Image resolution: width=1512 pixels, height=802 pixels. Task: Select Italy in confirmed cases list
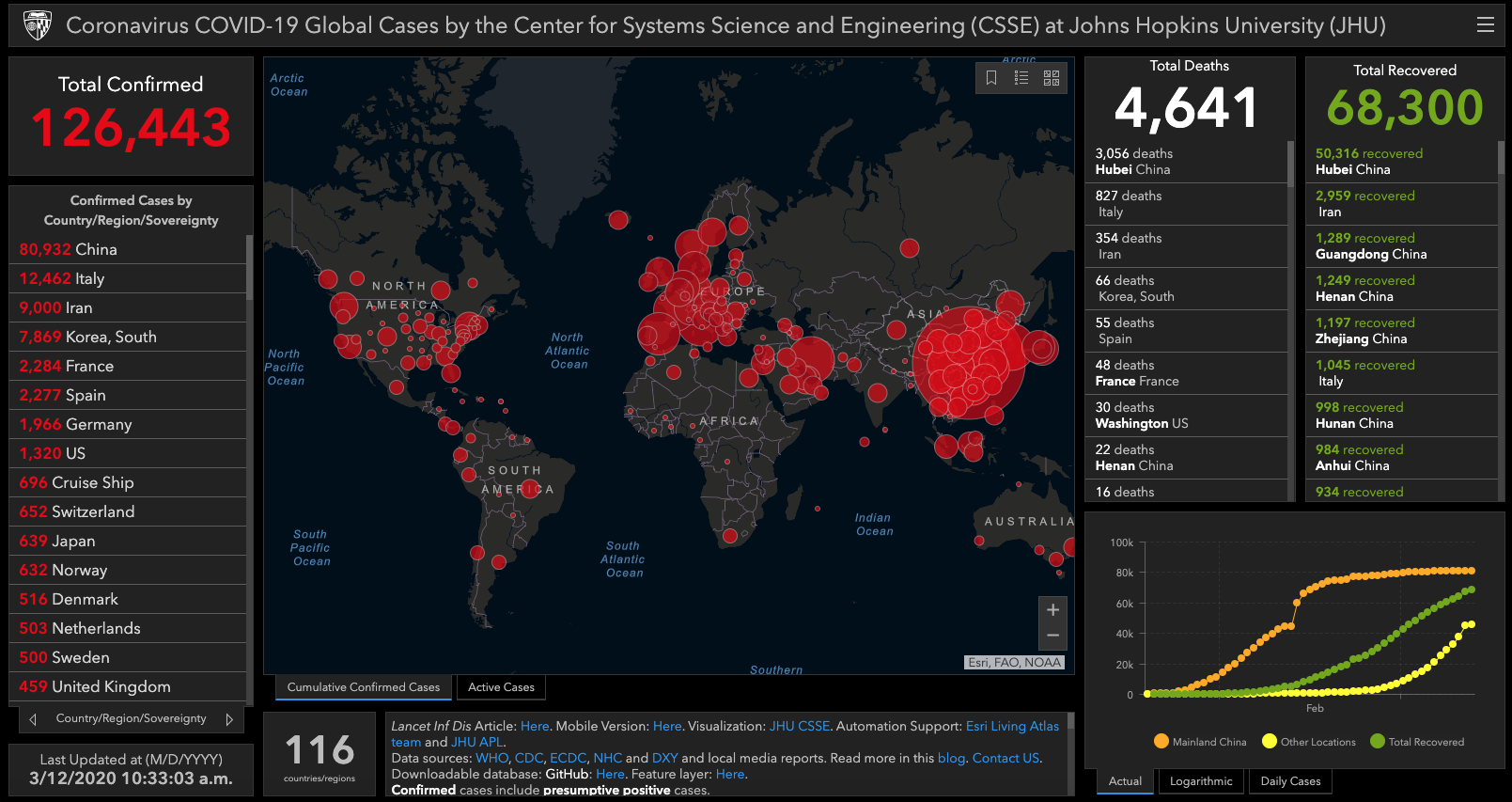[x=128, y=278]
